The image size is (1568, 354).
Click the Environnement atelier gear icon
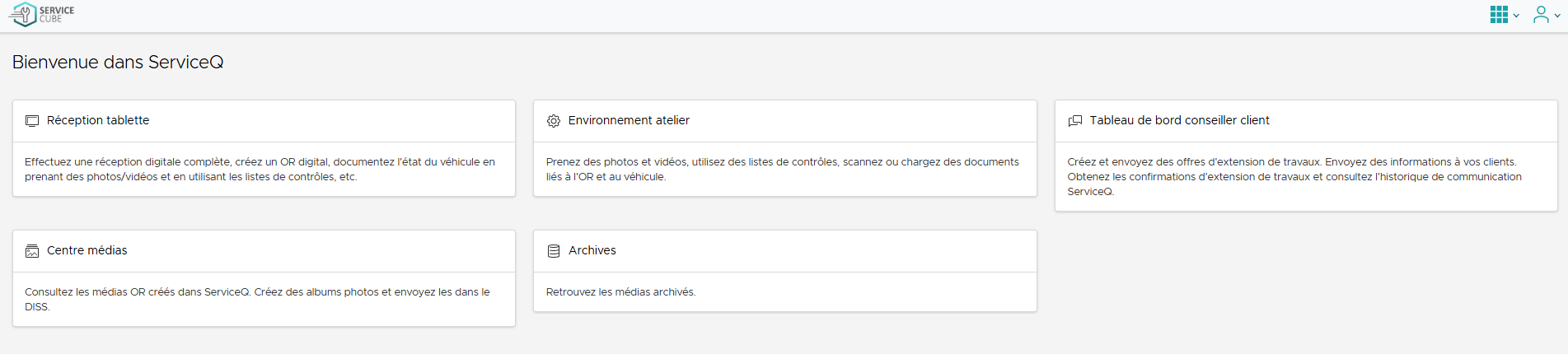pyautogui.click(x=554, y=121)
